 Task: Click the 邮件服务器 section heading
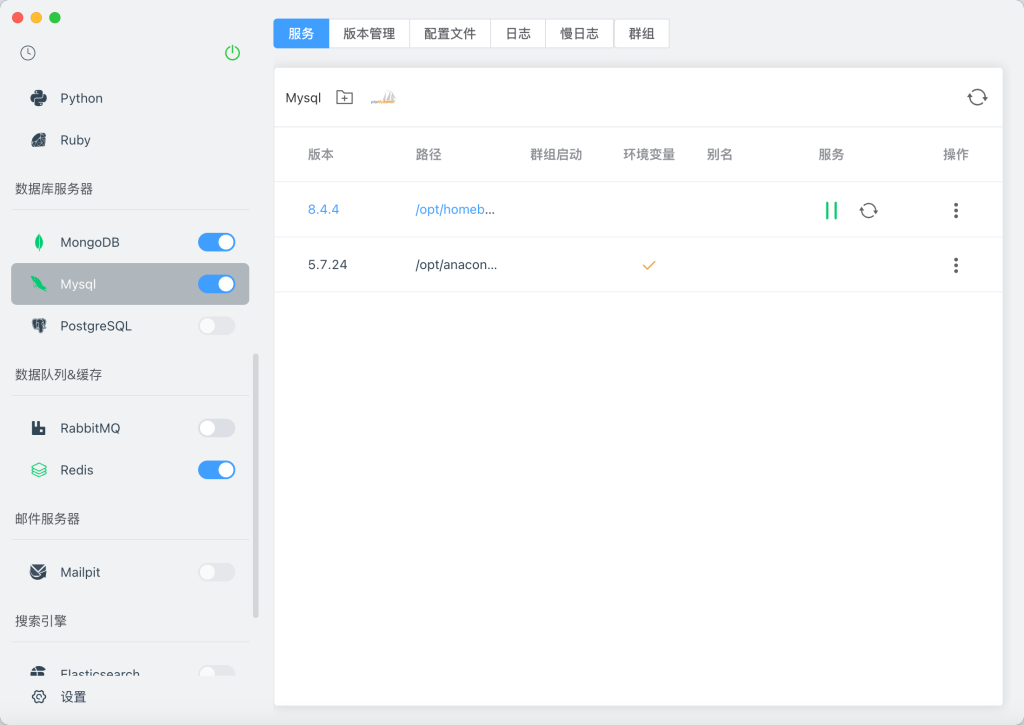(x=47, y=519)
